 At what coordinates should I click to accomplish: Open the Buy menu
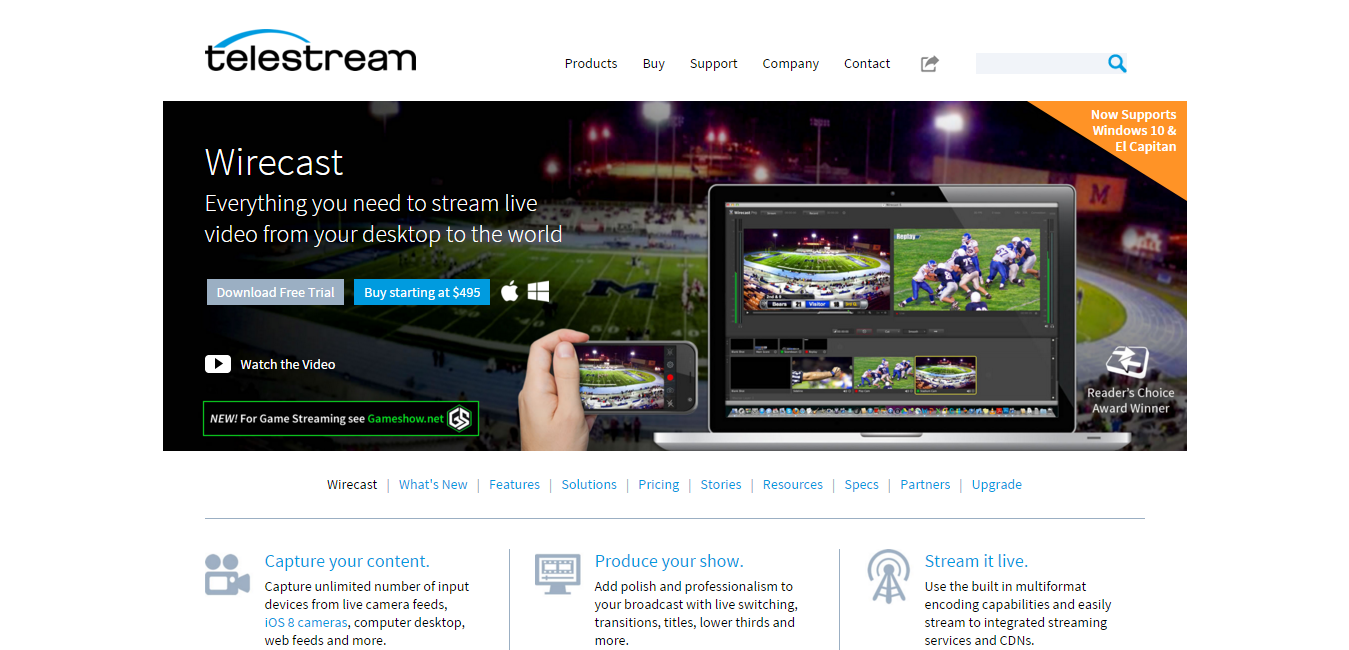click(x=654, y=63)
